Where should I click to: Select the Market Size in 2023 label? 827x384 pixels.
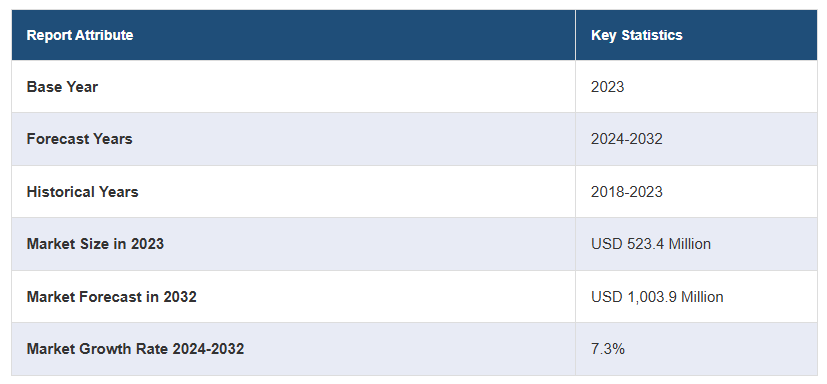pos(95,244)
